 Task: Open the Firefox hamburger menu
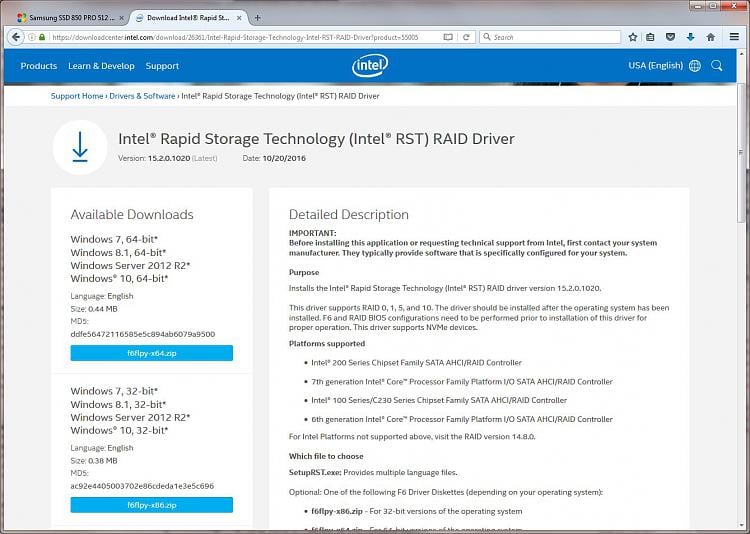pyautogui.click(x=734, y=37)
